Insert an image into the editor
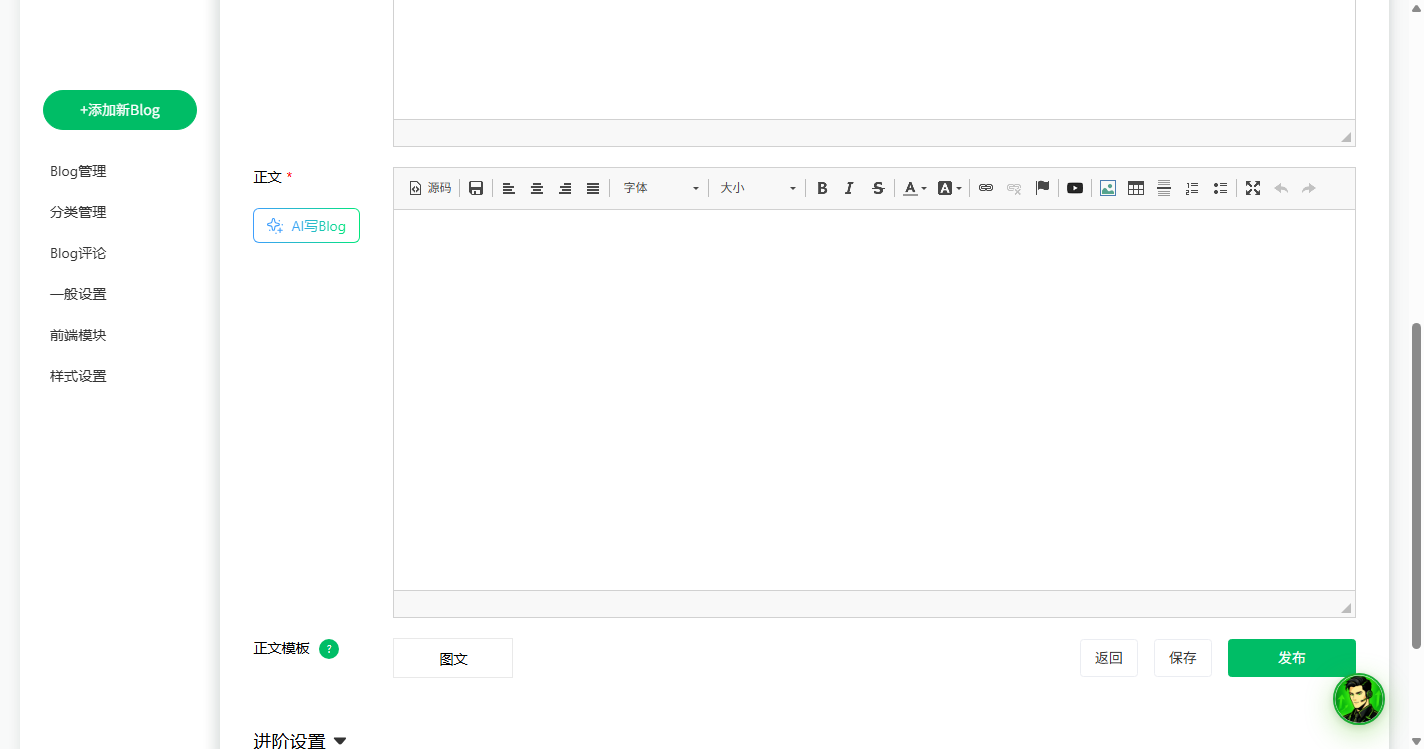This screenshot has width=1424, height=749. pos(1108,188)
